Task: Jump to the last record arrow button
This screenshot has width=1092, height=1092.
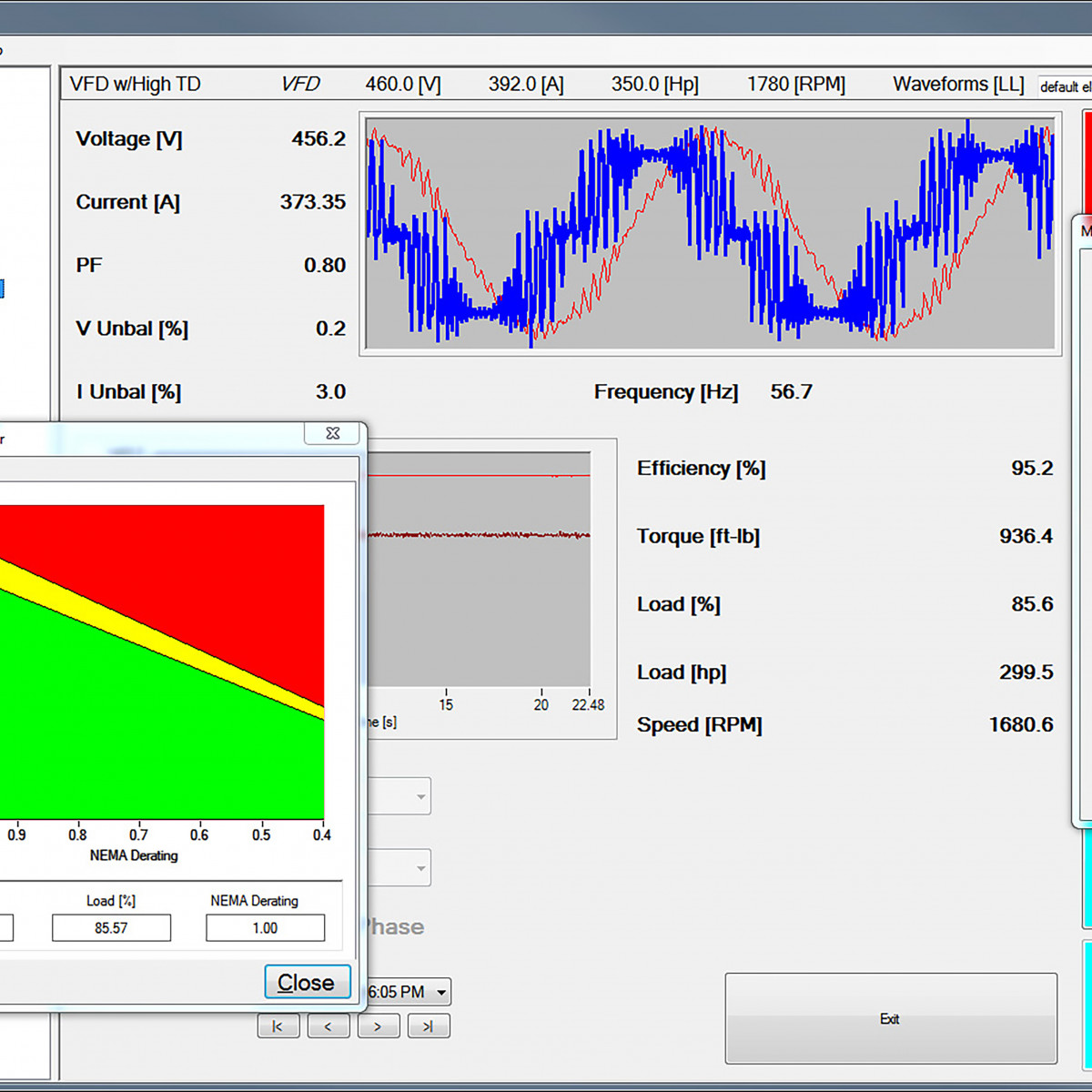Action: tap(428, 1026)
